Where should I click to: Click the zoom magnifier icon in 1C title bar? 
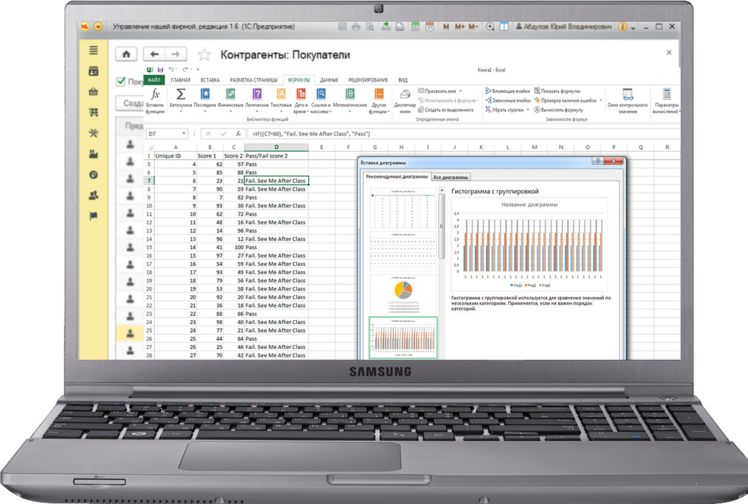point(490,27)
